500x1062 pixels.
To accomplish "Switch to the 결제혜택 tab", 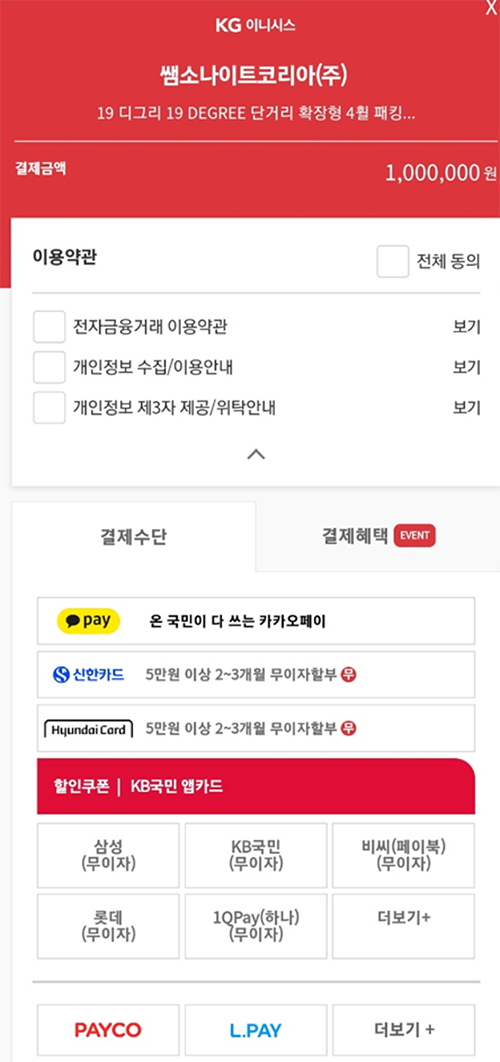I will coord(378,536).
